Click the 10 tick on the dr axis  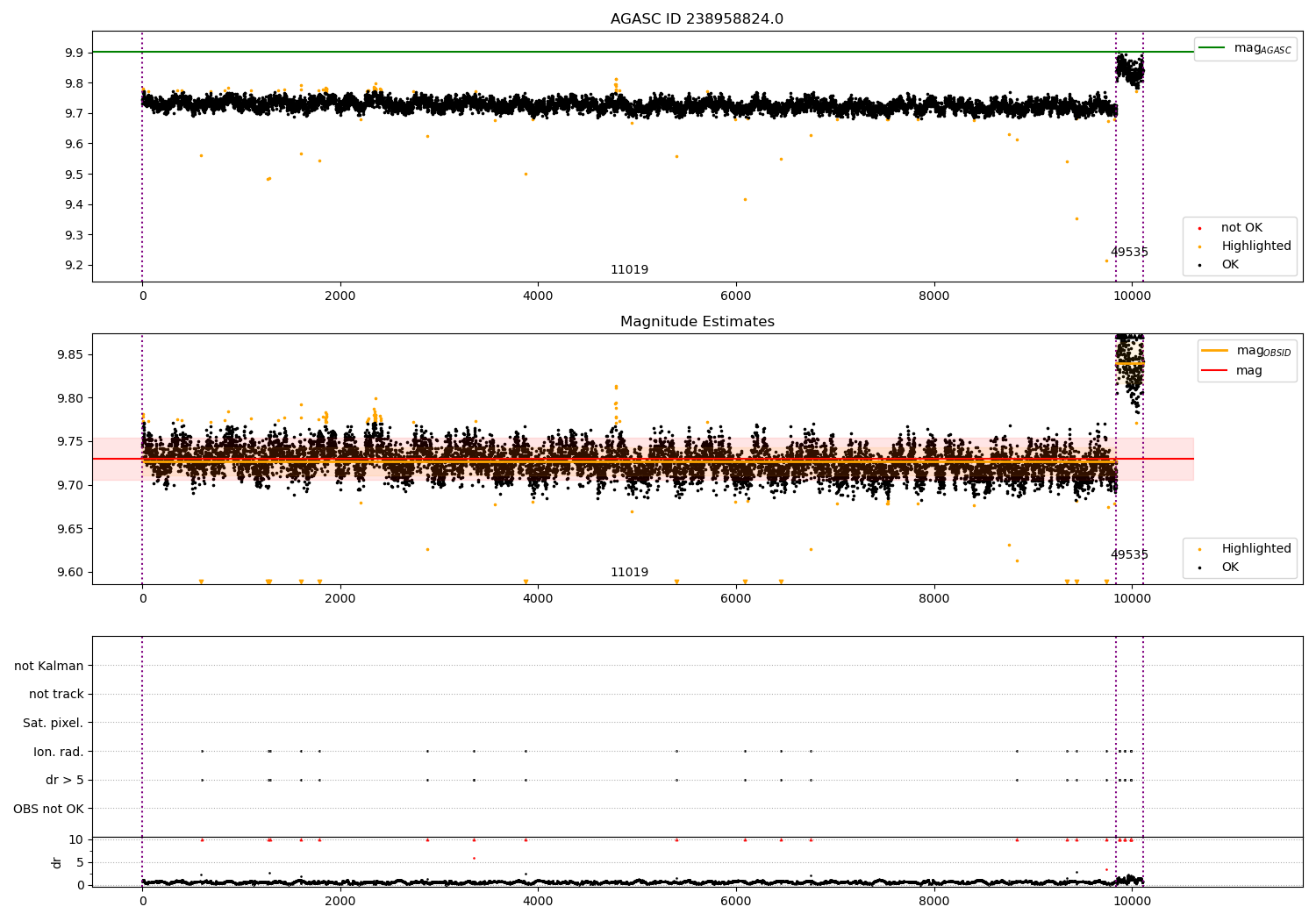pos(76,839)
